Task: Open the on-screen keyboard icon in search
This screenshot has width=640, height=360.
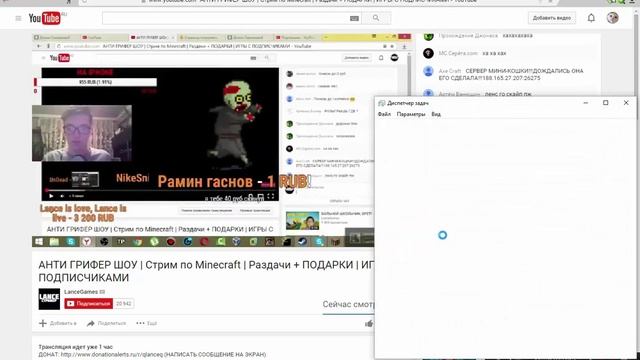Action: pos(354,18)
